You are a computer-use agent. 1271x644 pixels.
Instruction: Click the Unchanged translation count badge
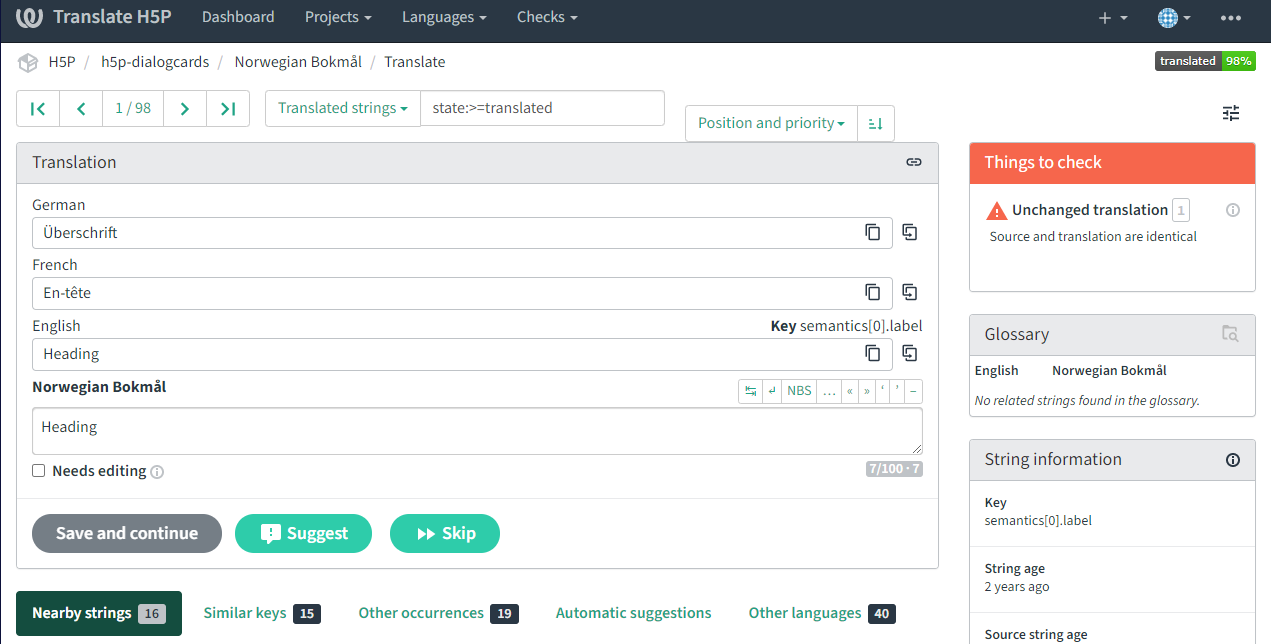(x=1181, y=210)
